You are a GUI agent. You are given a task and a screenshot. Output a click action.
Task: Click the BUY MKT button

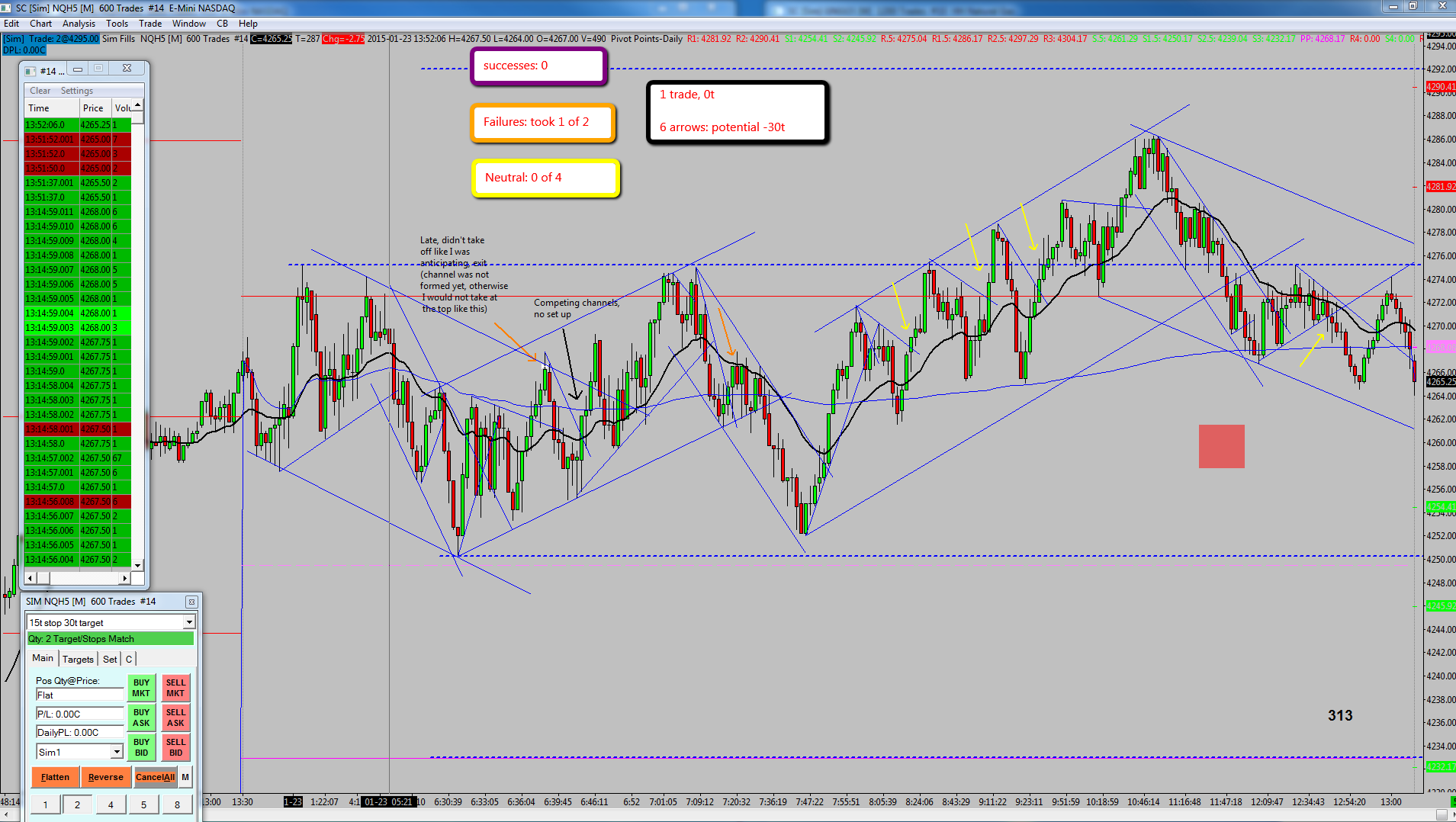[141, 688]
